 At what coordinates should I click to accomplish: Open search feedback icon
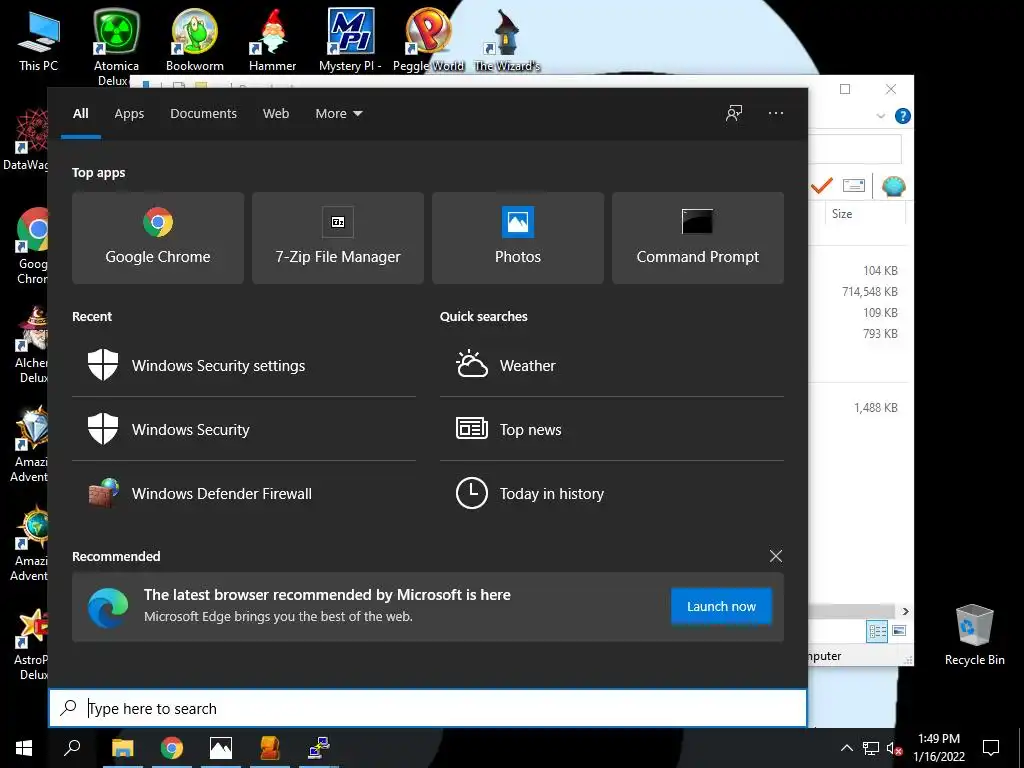[x=734, y=113]
